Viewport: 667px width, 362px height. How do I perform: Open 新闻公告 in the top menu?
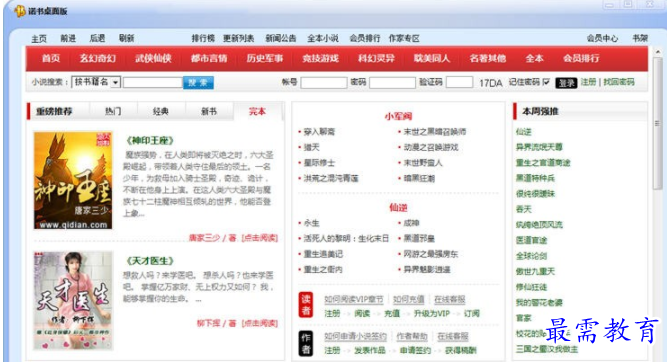(280, 38)
